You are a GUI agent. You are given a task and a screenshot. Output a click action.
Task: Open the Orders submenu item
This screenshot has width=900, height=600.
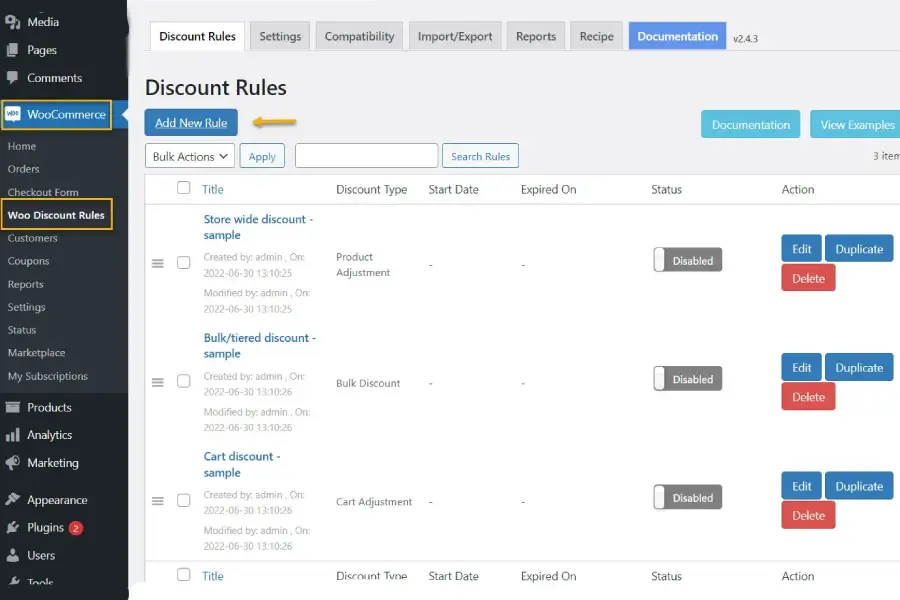pyautogui.click(x=24, y=169)
